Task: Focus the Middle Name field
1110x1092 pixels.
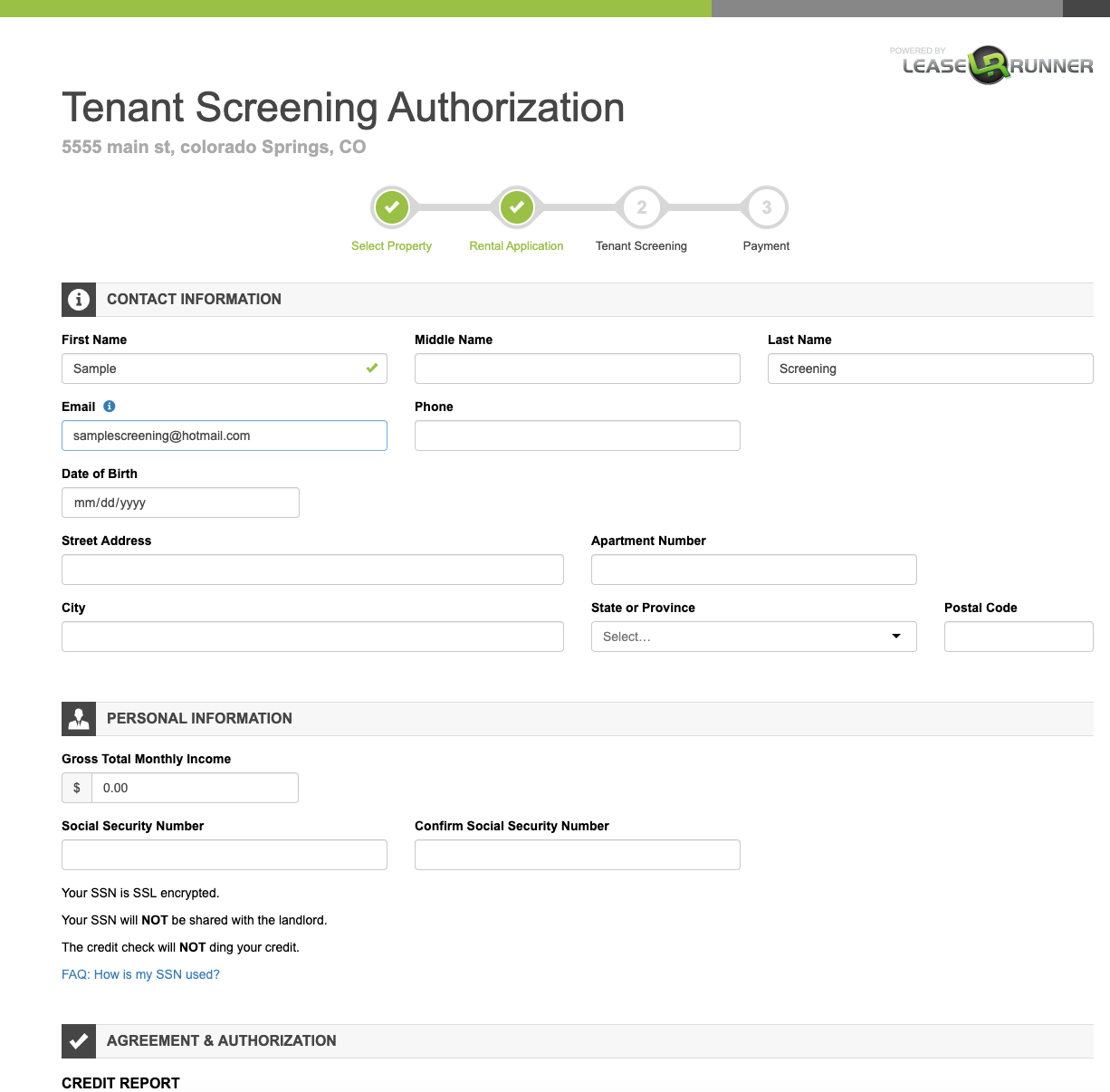Action: (577, 369)
